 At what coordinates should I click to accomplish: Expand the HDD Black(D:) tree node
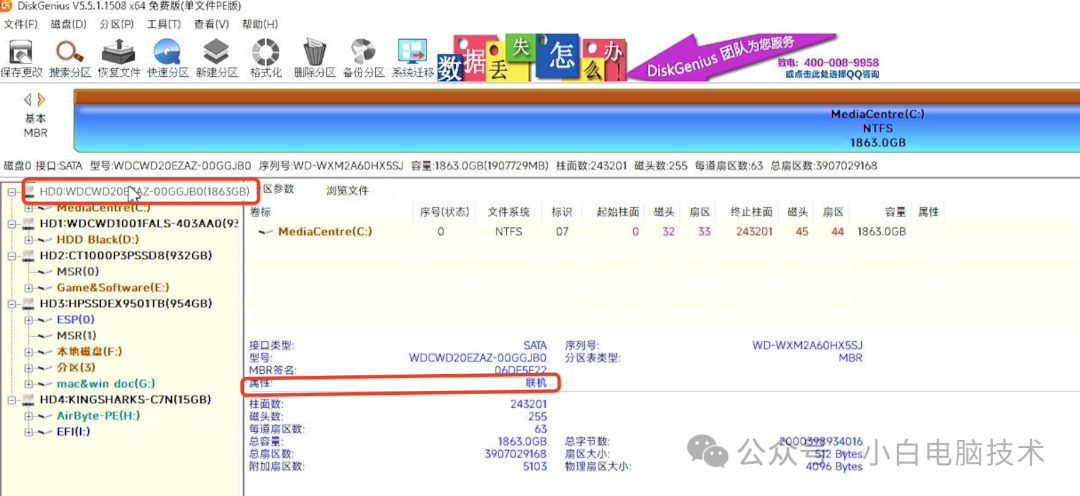coord(28,240)
